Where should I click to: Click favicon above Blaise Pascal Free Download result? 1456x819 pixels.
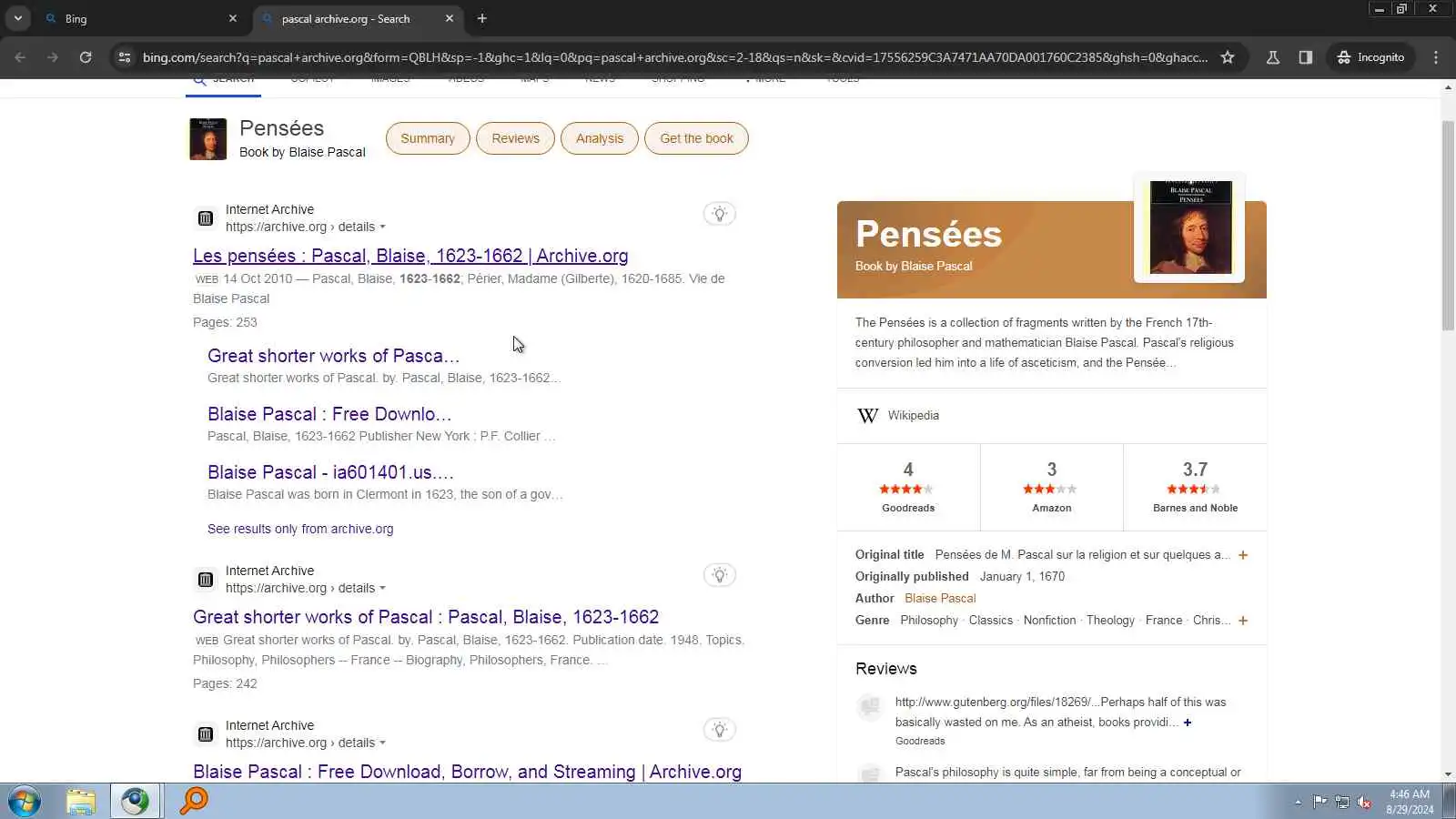click(206, 734)
